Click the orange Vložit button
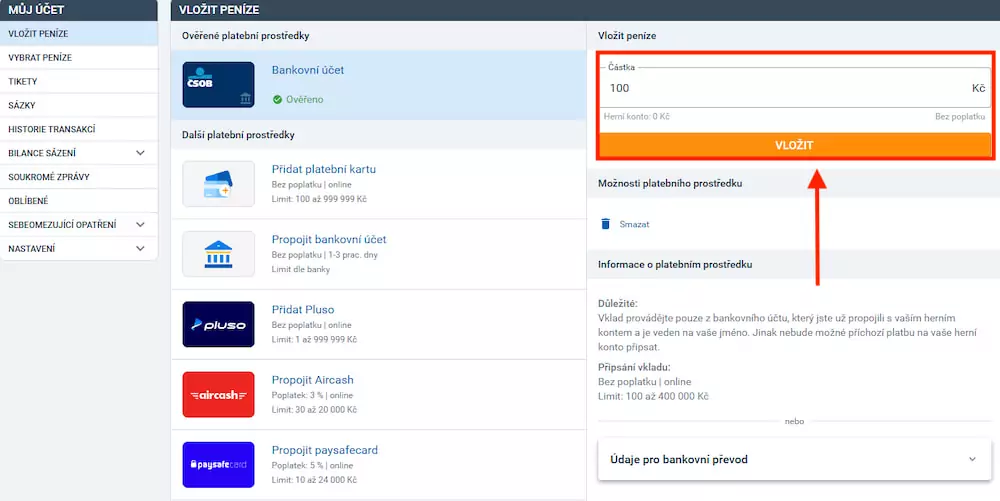This screenshot has height=501, width=1000. [x=795, y=145]
